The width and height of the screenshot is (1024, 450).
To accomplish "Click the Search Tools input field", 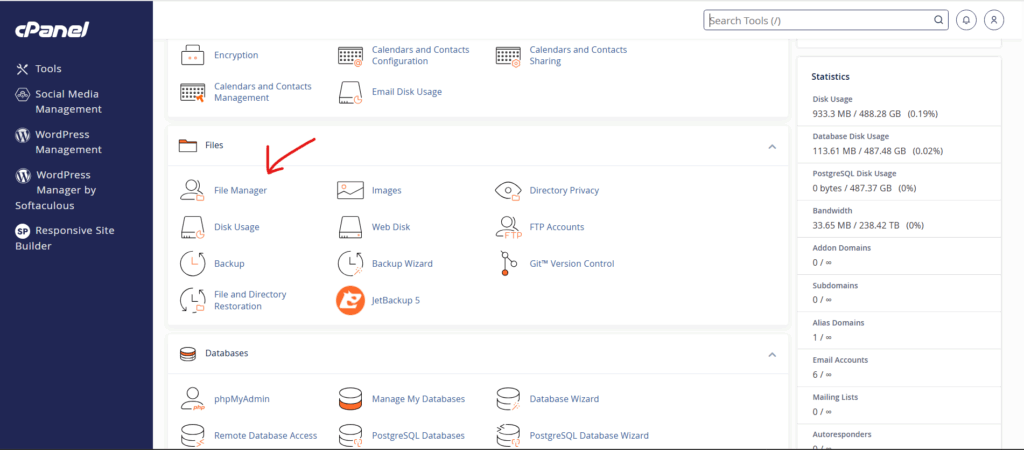I will pyautogui.click(x=820, y=20).
